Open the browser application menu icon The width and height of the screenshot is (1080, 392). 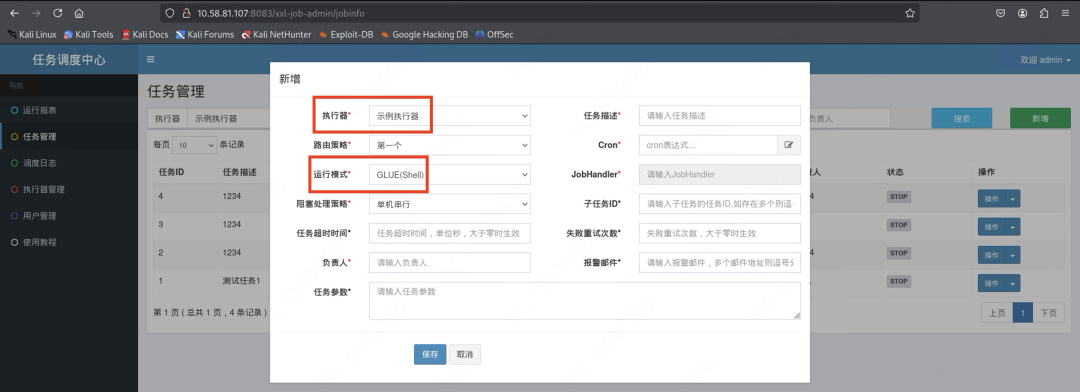click(x=1065, y=13)
